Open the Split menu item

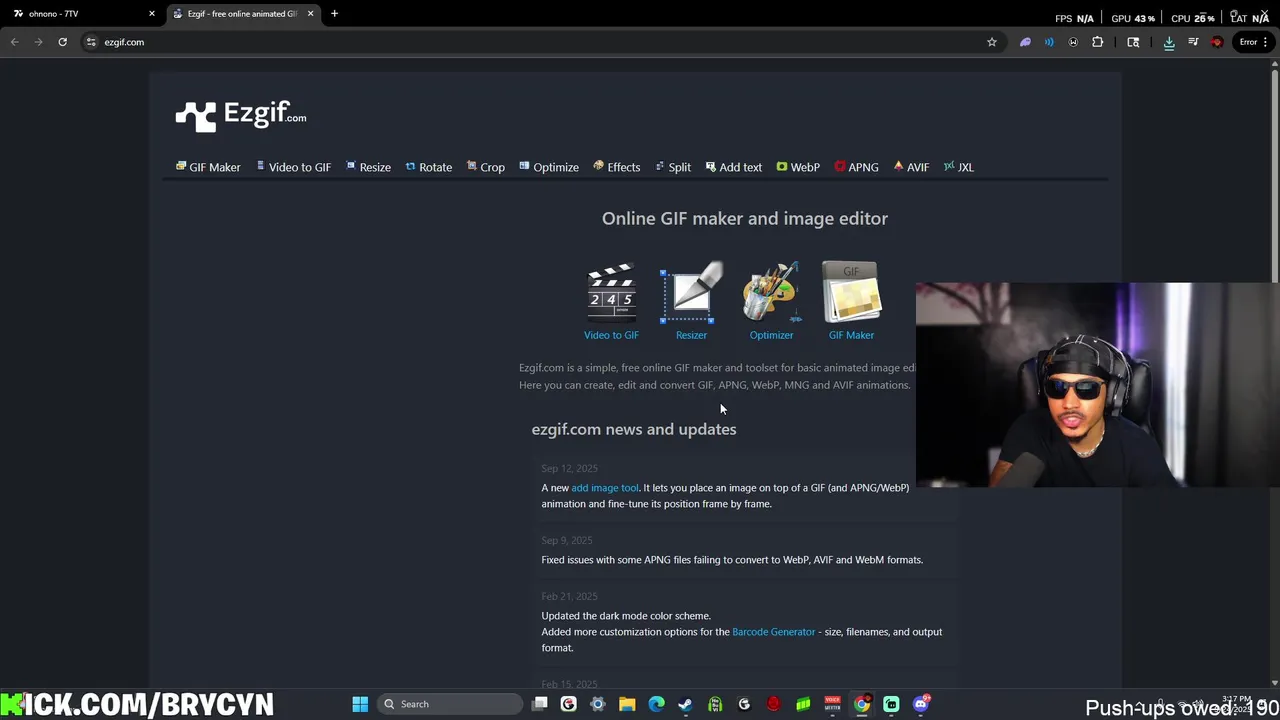(x=673, y=167)
